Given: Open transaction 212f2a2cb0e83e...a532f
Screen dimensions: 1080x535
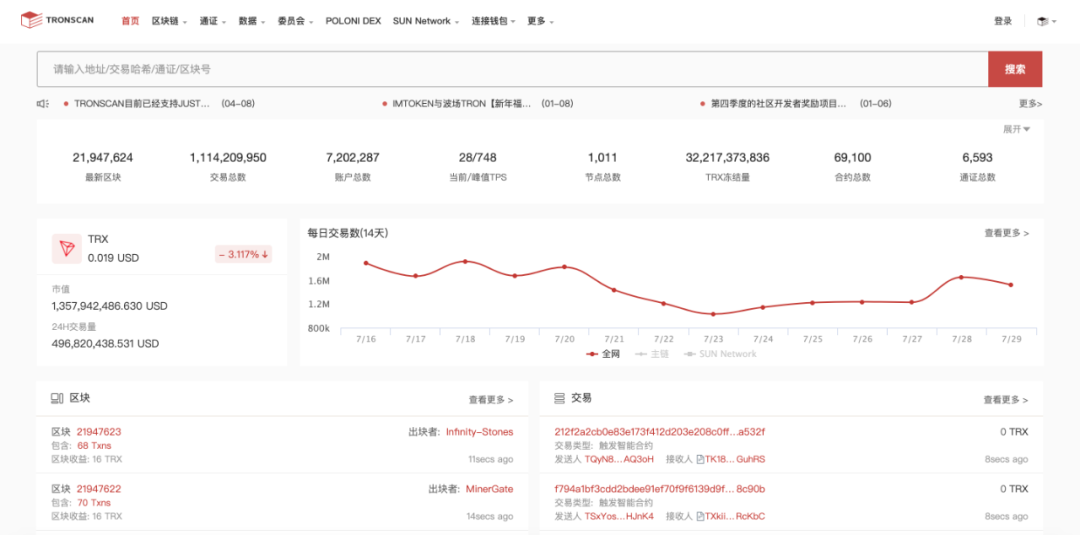Looking at the screenshot, I should 659,432.
